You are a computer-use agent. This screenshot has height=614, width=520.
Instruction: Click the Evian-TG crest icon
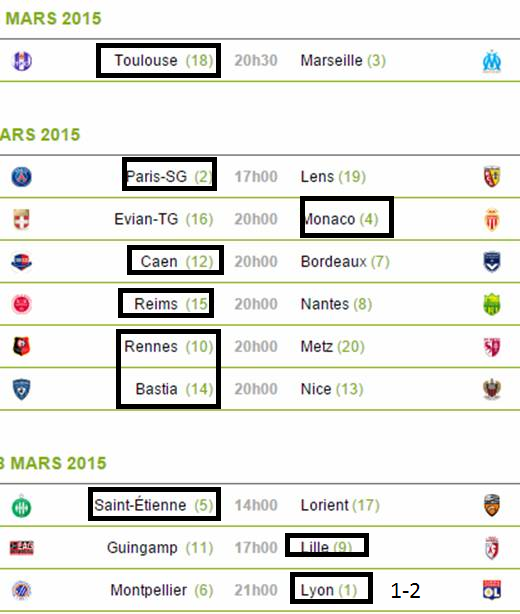22,219
